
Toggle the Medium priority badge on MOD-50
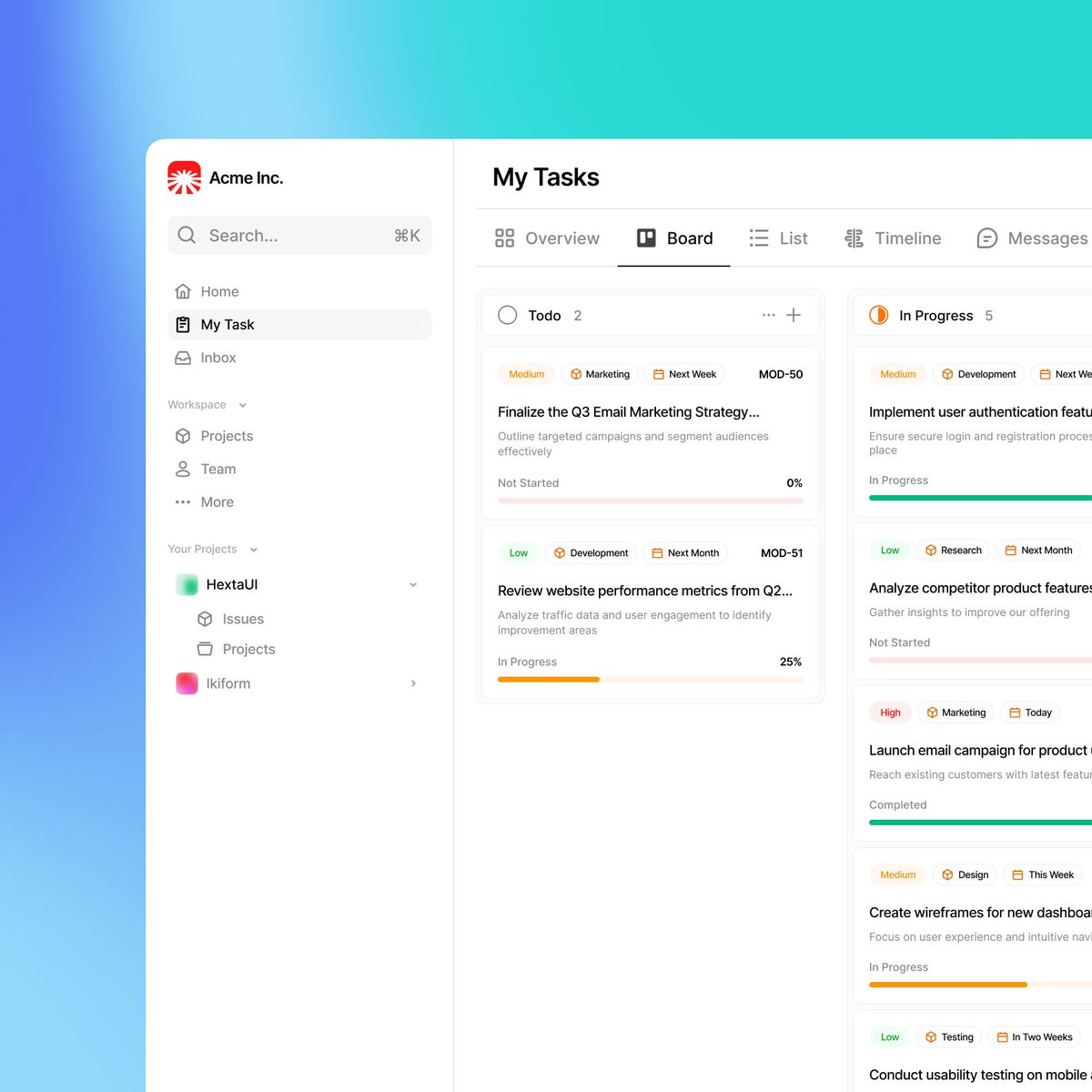[526, 374]
